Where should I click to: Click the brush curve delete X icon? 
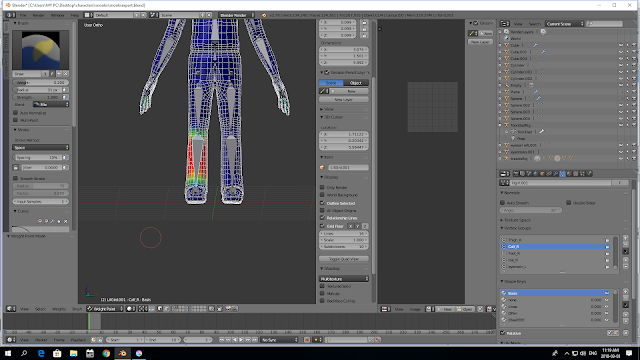65,221
